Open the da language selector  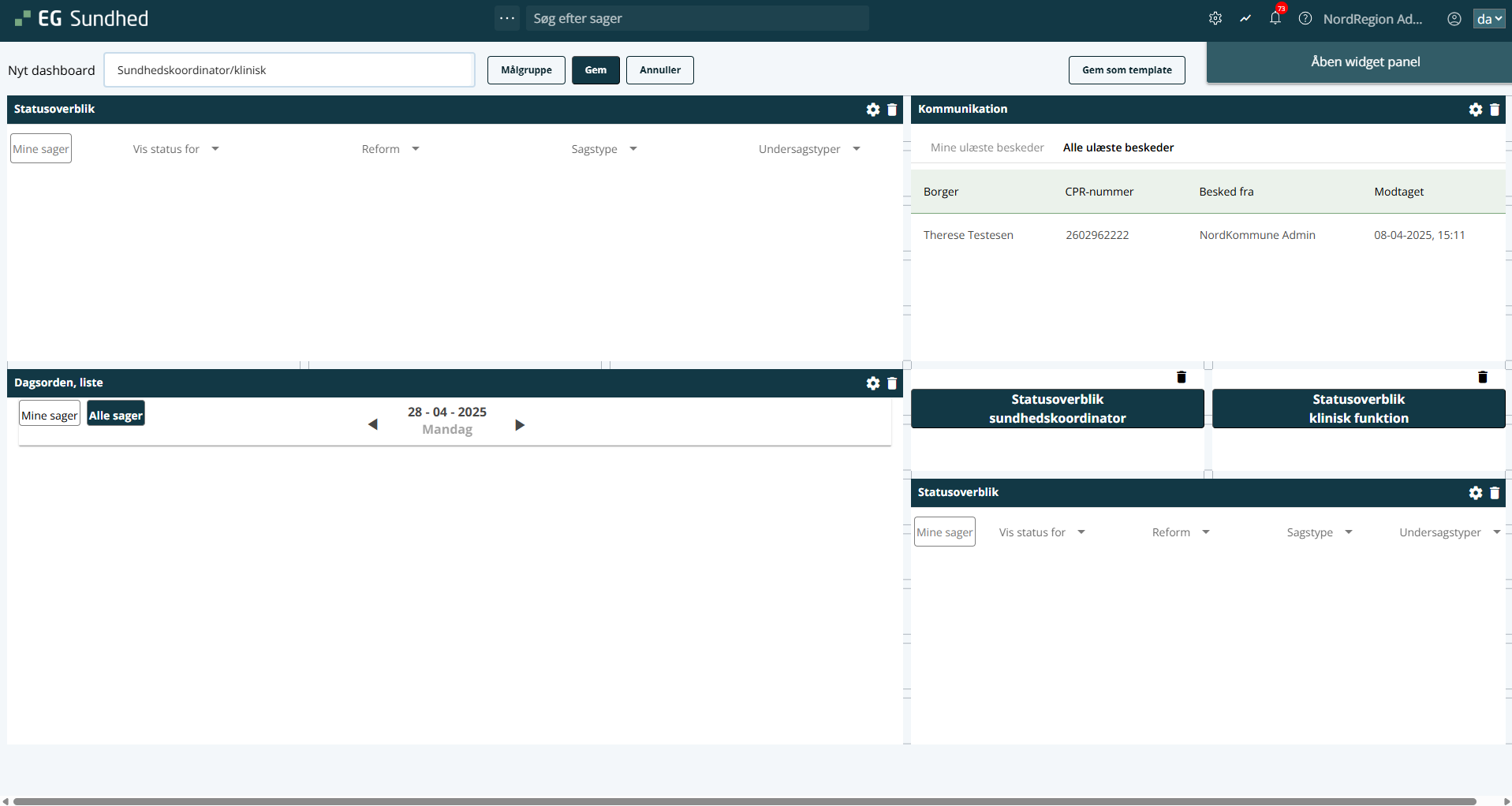[1488, 19]
